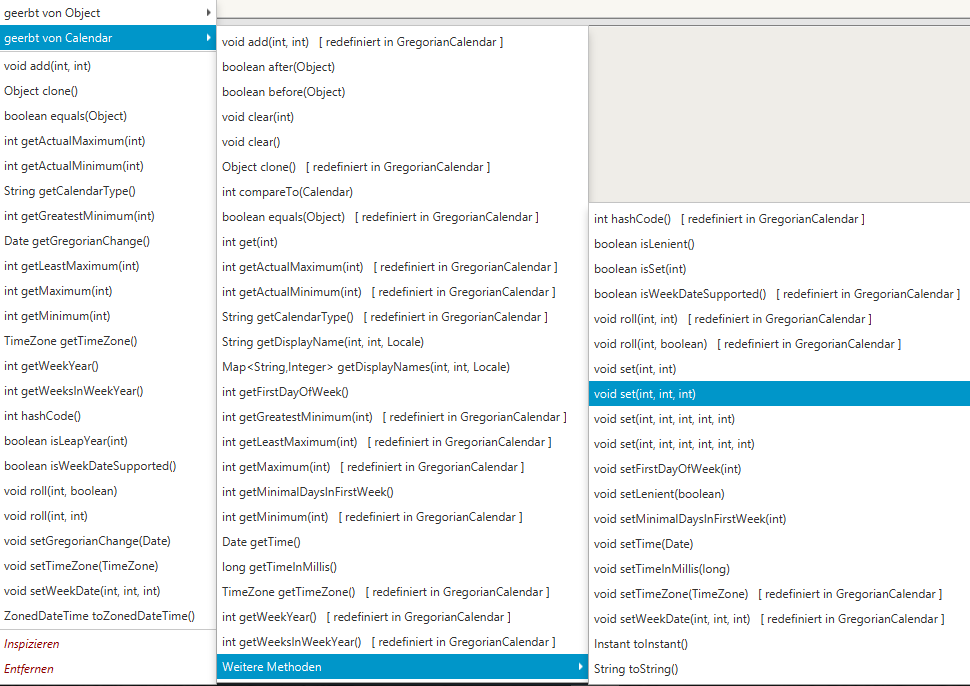This screenshot has width=970, height=686.
Task: Choose 'Instant toInstant()' method
Action: 641,644
